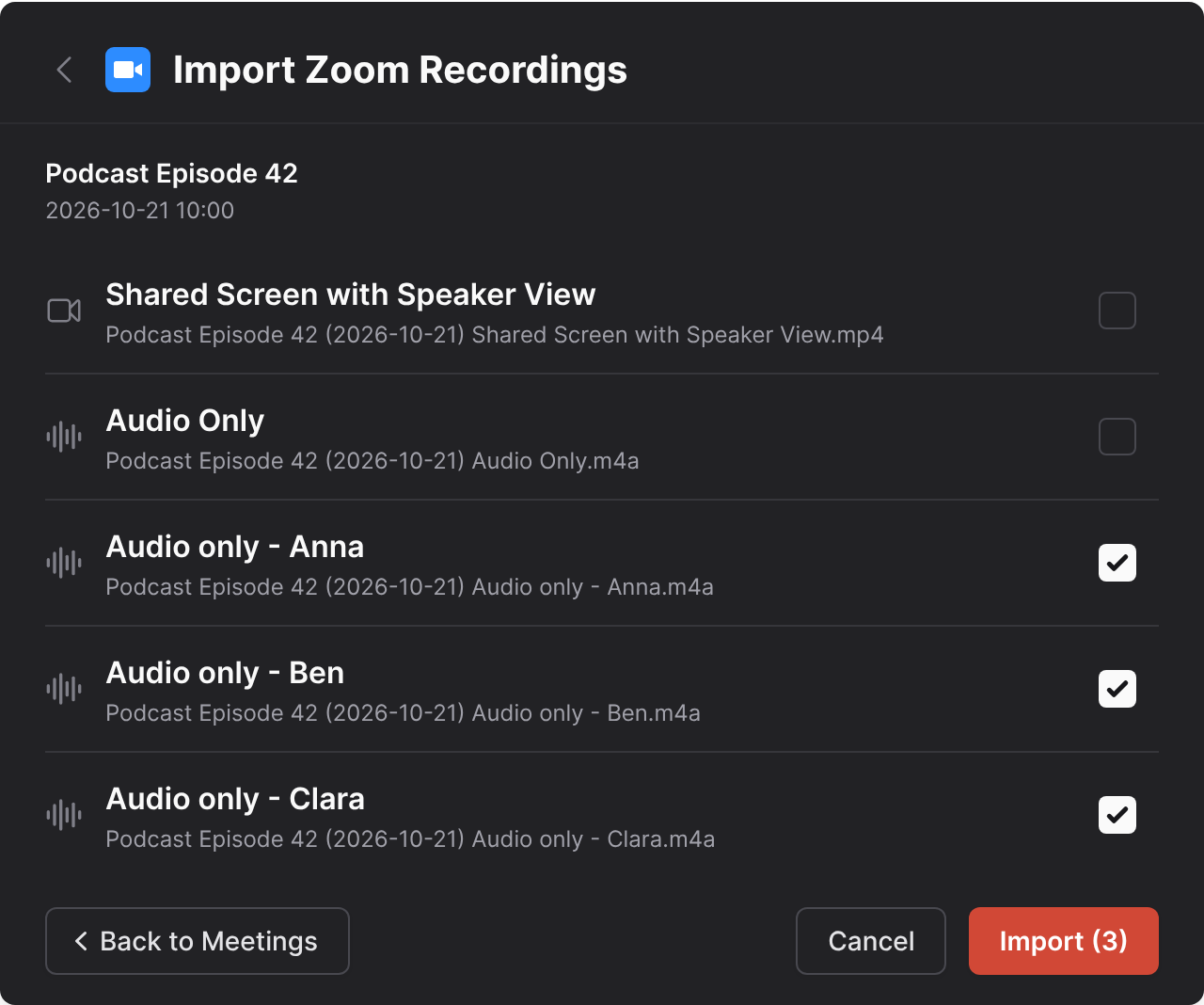Check Shared Screen with Speaker View checkbox
This screenshot has height=1005, width=1204.
point(1117,311)
